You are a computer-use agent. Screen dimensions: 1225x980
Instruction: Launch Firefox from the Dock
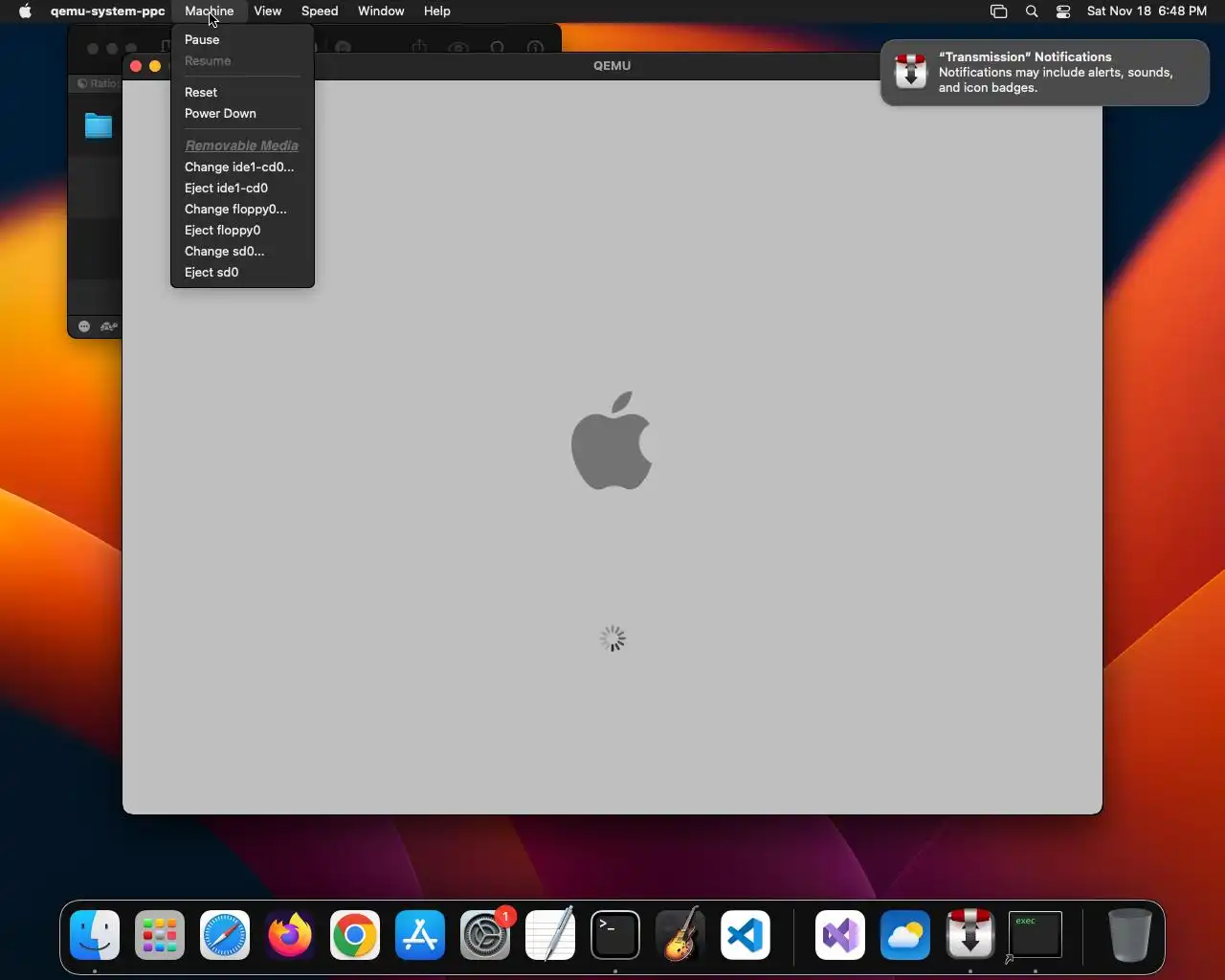290,935
